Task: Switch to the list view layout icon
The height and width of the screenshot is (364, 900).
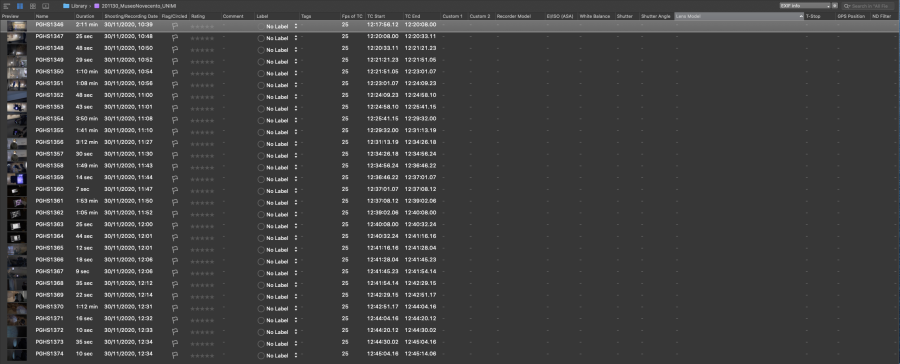Action: [x=6, y=6]
